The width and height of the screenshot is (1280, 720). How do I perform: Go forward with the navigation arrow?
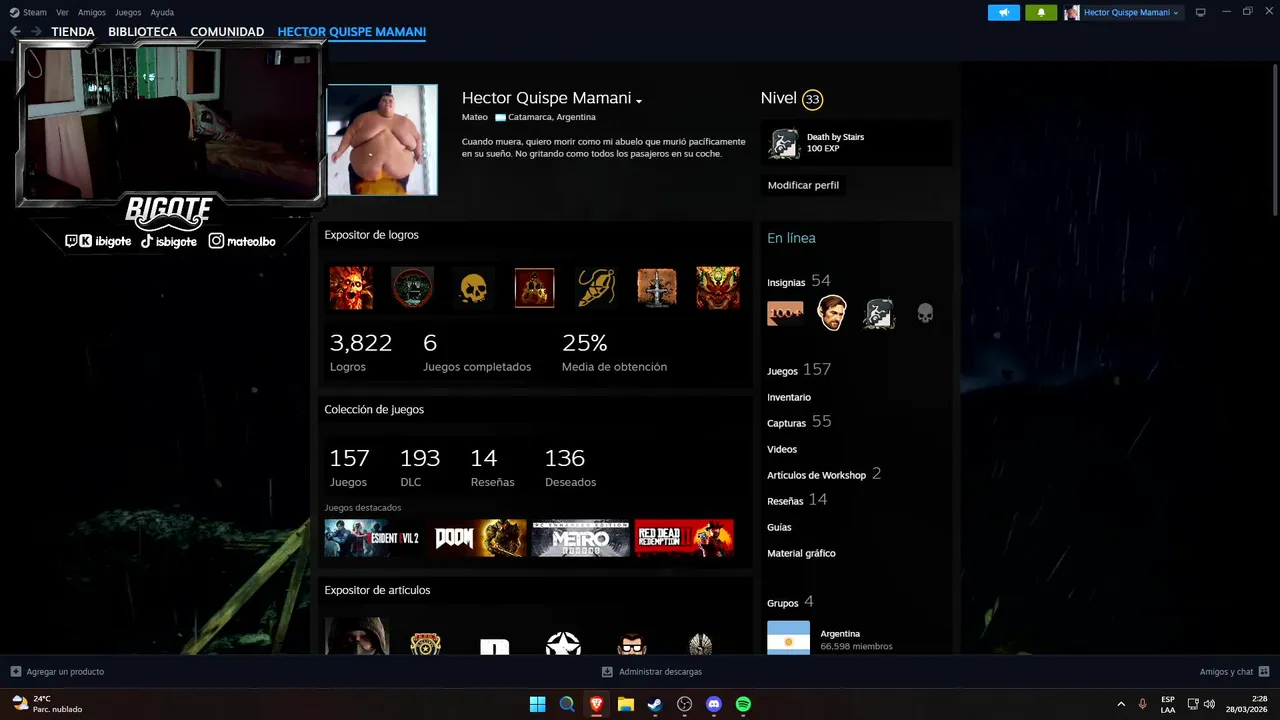tap(36, 32)
